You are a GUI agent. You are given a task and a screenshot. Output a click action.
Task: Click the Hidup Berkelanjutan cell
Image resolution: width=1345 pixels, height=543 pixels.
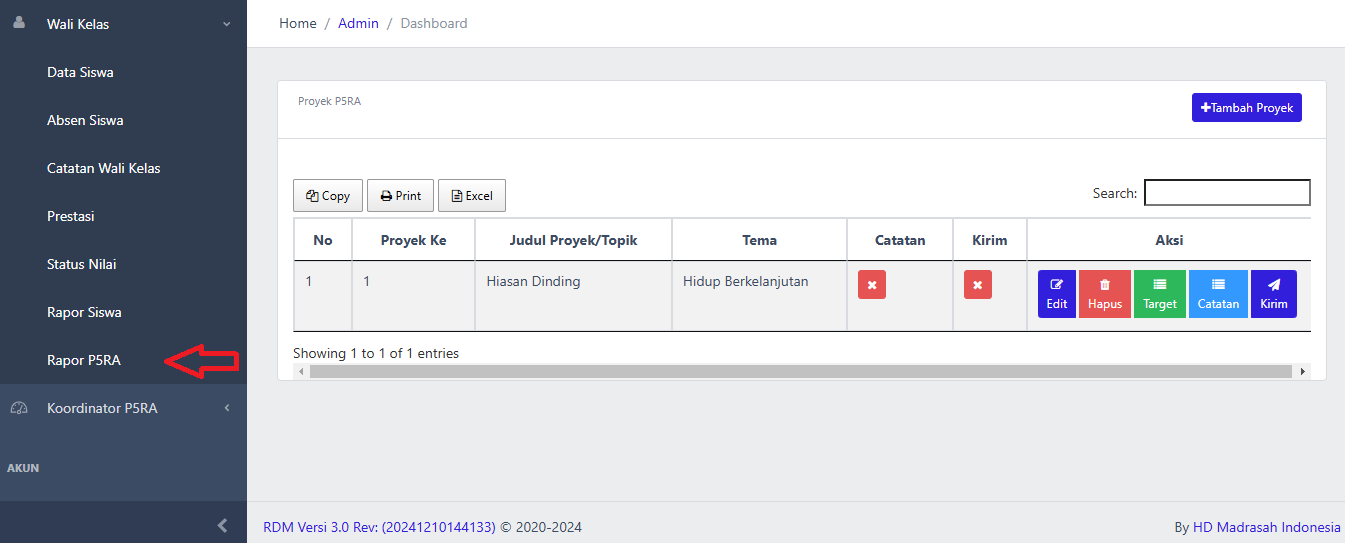[x=759, y=296]
